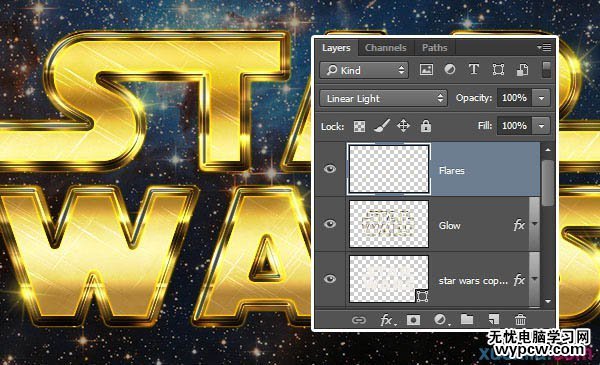The image size is (600, 365).
Task: Select the star wars copy layer thumbnail
Action: (389, 279)
